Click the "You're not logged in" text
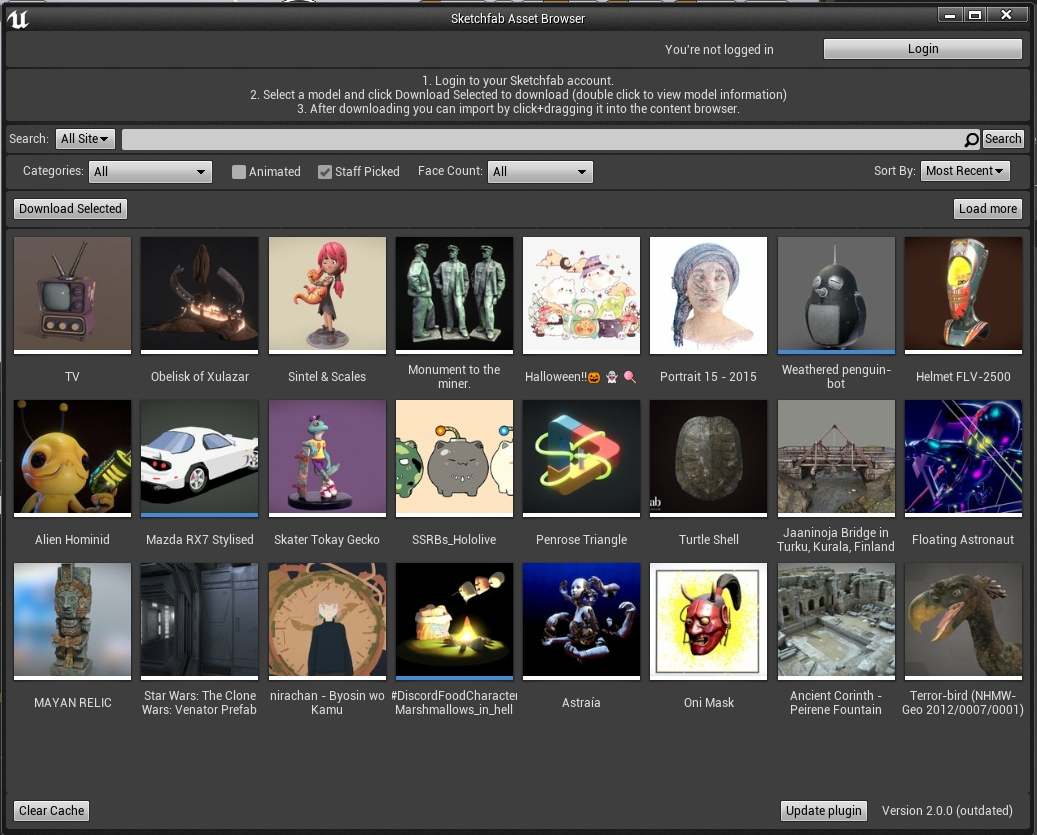 tap(719, 50)
